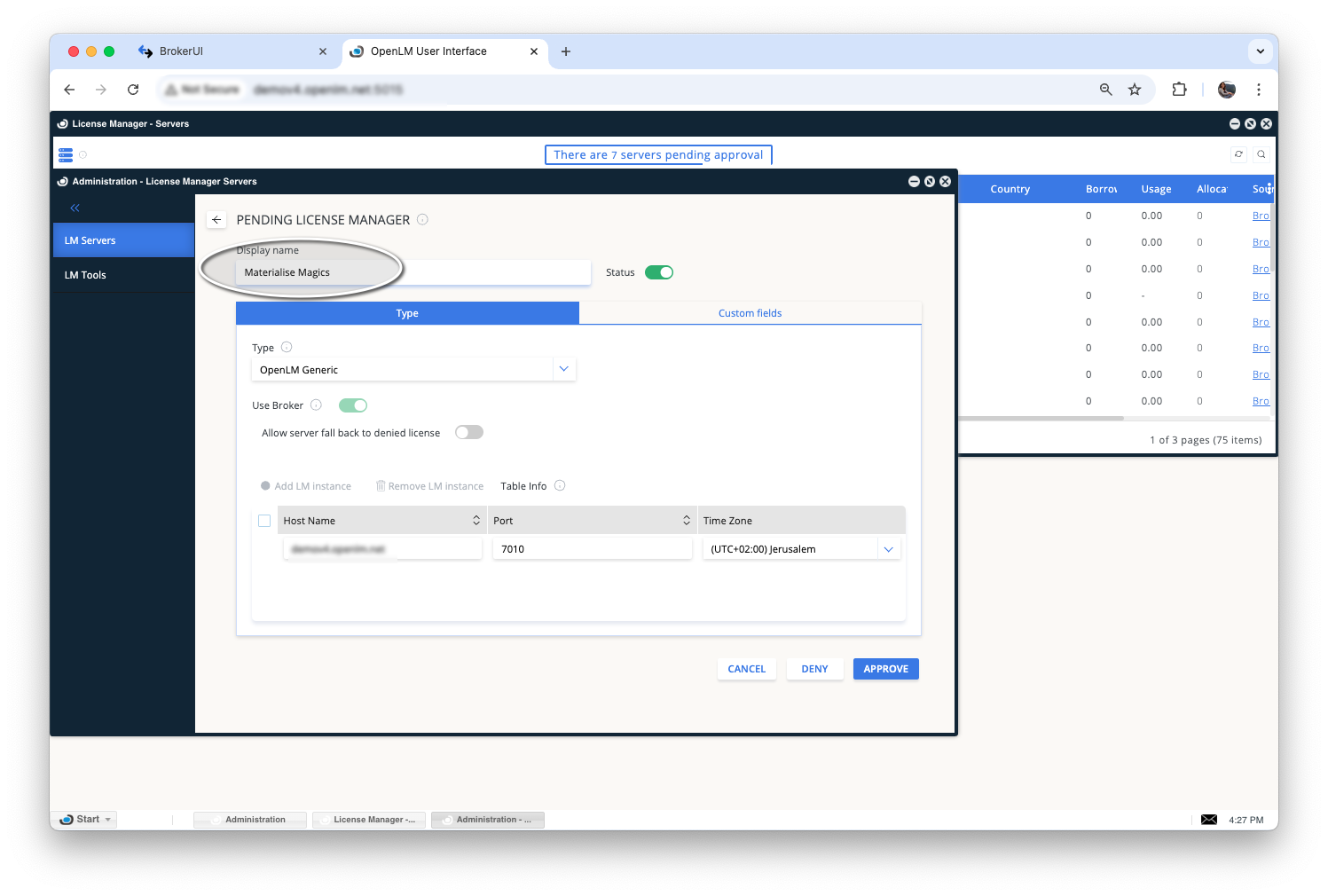Click the APPROVE button

pos(885,669)
